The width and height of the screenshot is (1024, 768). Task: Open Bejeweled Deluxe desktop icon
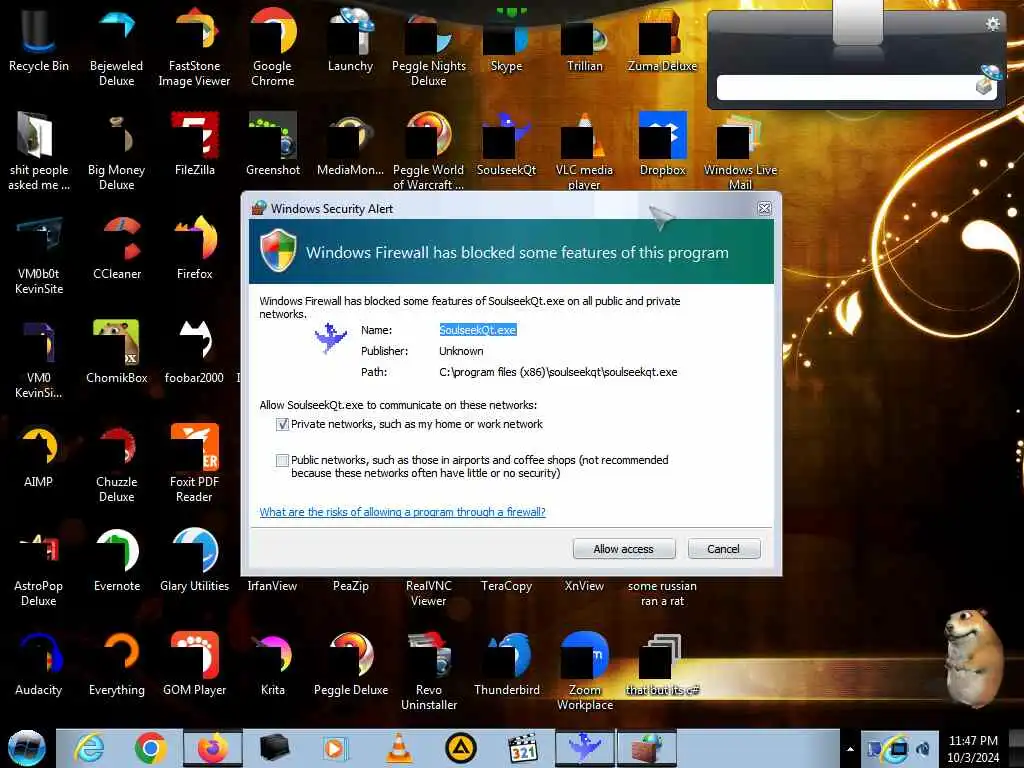pyautogui.click(x=117, y=47)
